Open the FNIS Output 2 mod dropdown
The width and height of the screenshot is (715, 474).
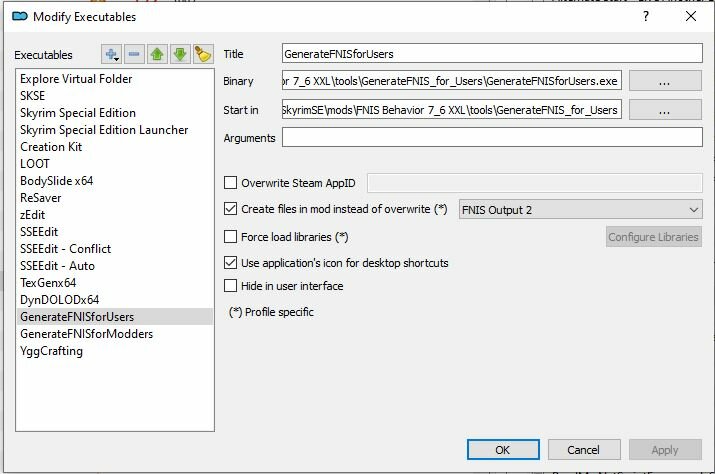(580, 210)
